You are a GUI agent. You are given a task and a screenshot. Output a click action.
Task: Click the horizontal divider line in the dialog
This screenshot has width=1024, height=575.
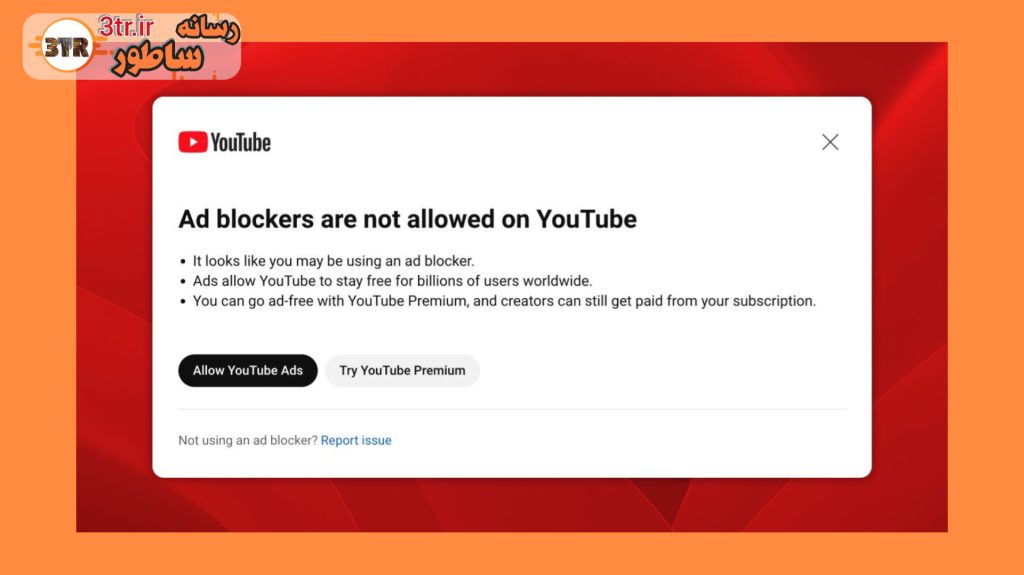tap(512, 409)
